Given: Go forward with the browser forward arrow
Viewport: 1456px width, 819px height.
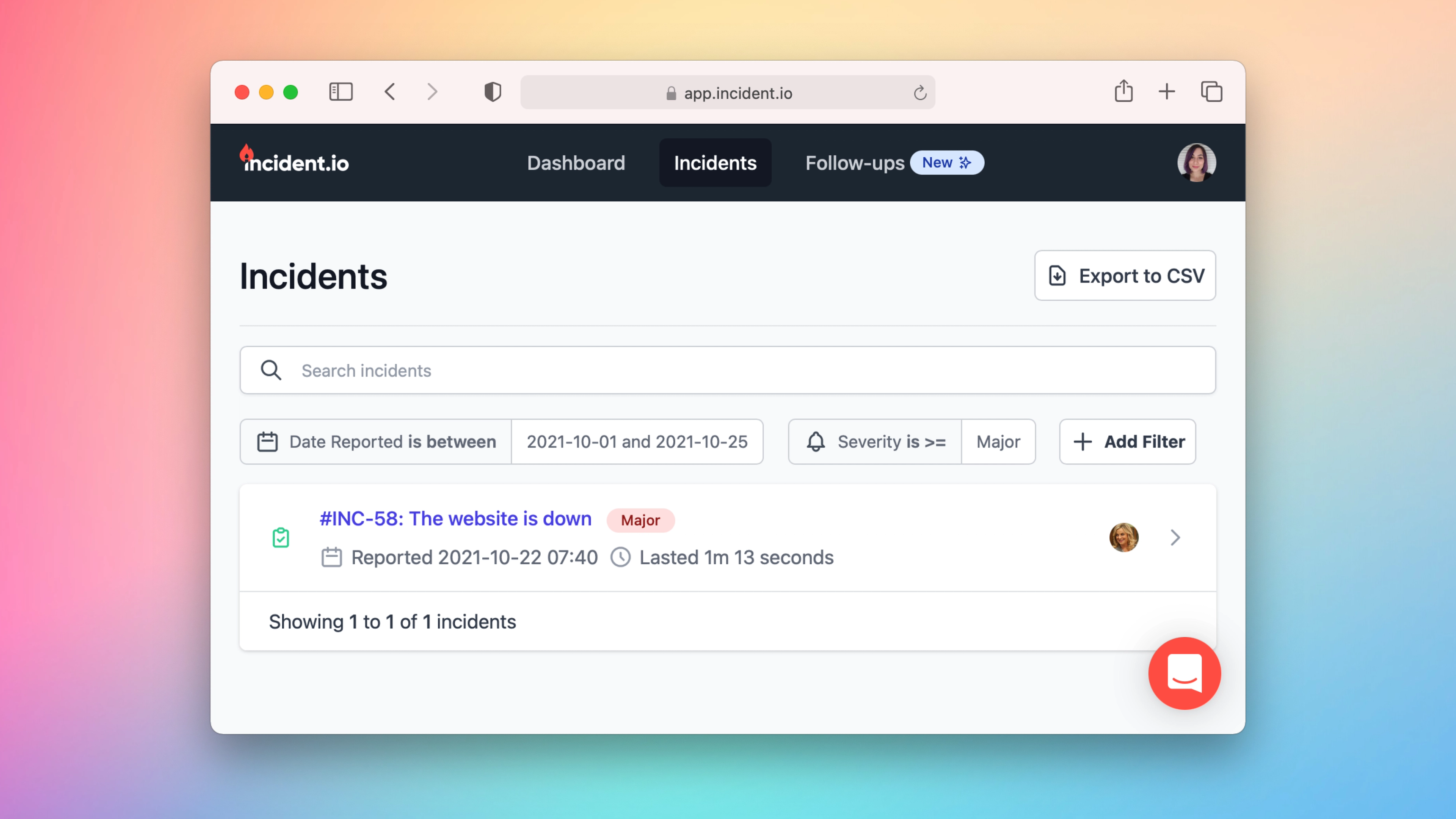Looking at the screenshot, I should point(432,91).
